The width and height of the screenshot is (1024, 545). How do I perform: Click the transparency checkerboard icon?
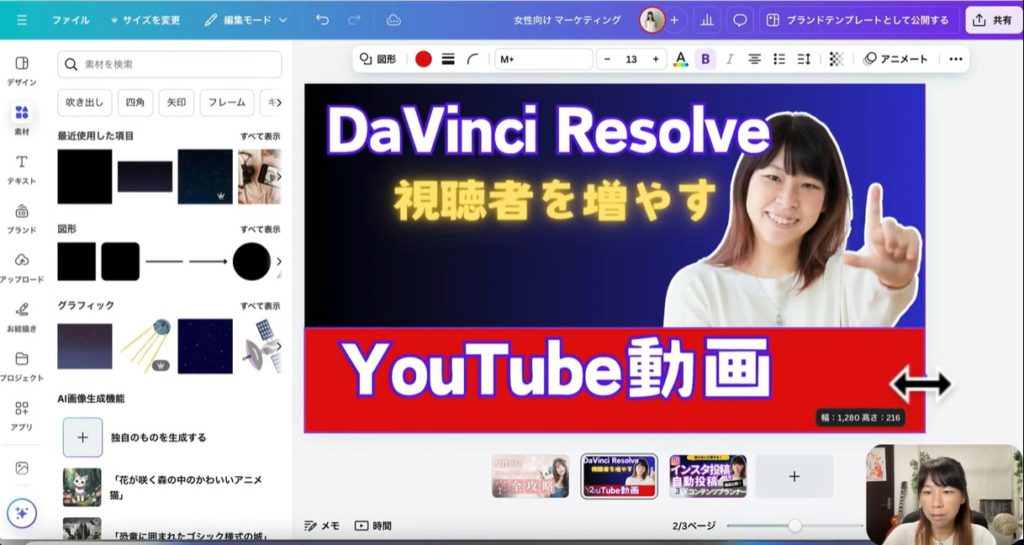836,59
